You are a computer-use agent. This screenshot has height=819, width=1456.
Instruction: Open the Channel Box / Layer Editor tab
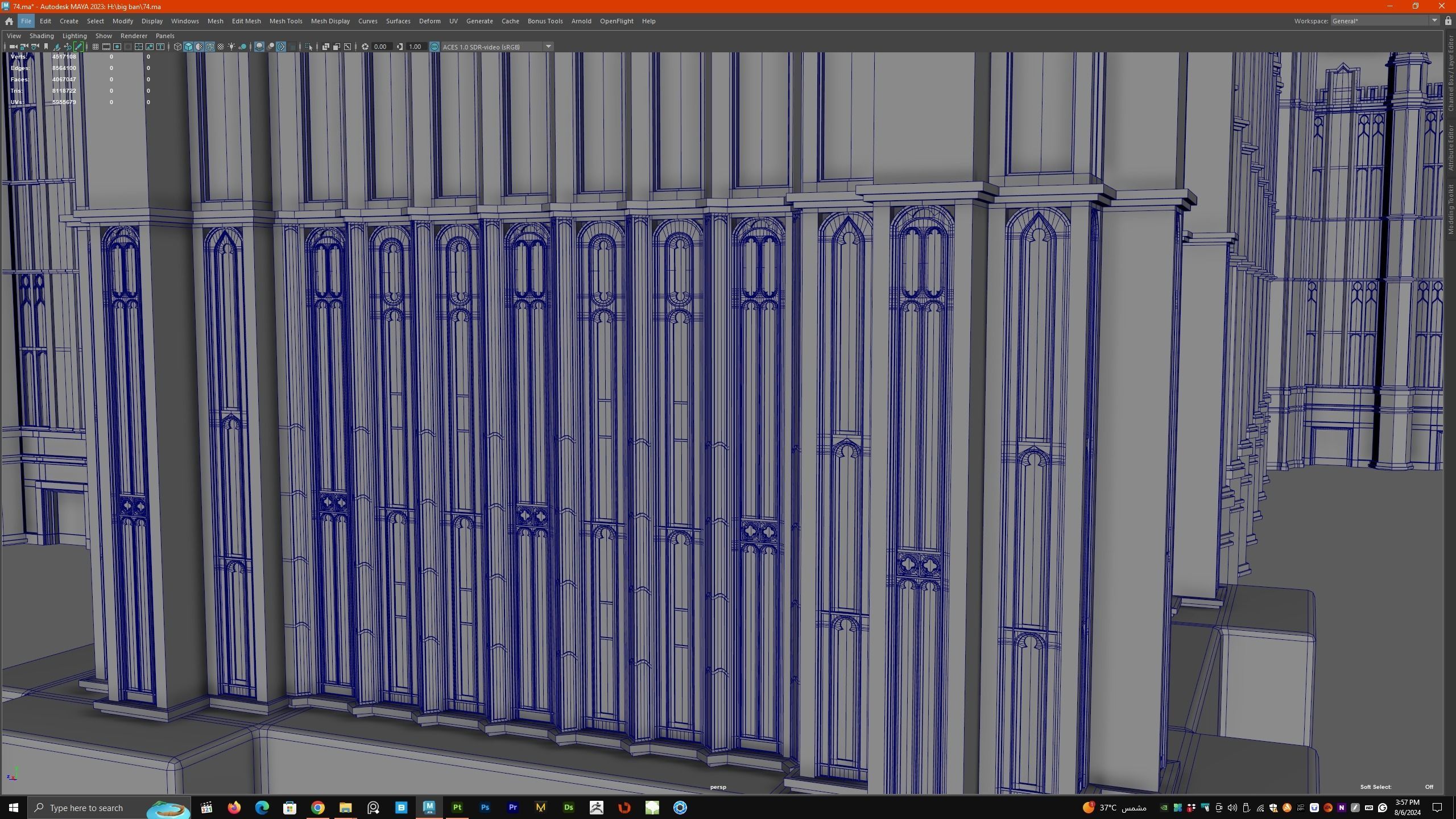(x=1451, y=73)
